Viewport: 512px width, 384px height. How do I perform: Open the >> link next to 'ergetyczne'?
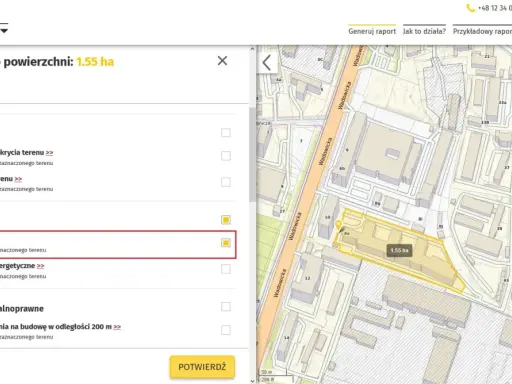[40, 266]
